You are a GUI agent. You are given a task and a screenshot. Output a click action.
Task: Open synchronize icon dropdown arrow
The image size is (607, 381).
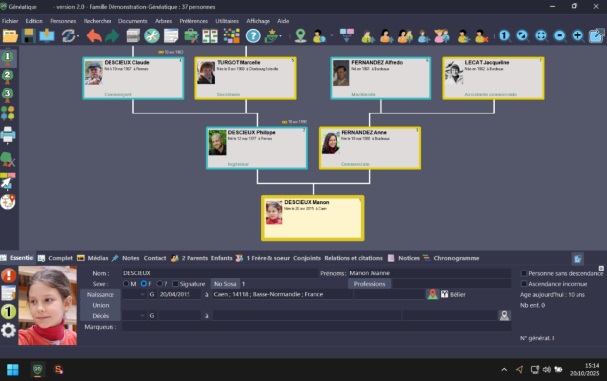pyautogui.click(x=78, y=36)
